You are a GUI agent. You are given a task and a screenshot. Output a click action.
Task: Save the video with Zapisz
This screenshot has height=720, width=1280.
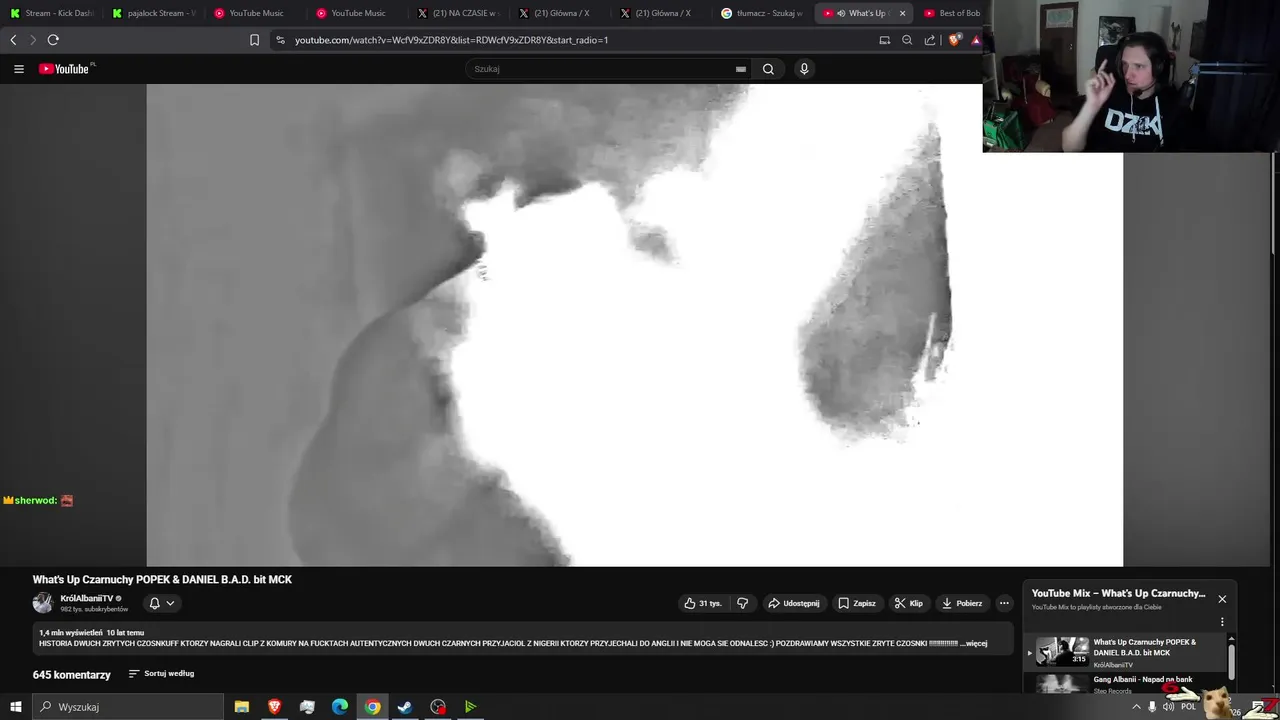[857, 603]
